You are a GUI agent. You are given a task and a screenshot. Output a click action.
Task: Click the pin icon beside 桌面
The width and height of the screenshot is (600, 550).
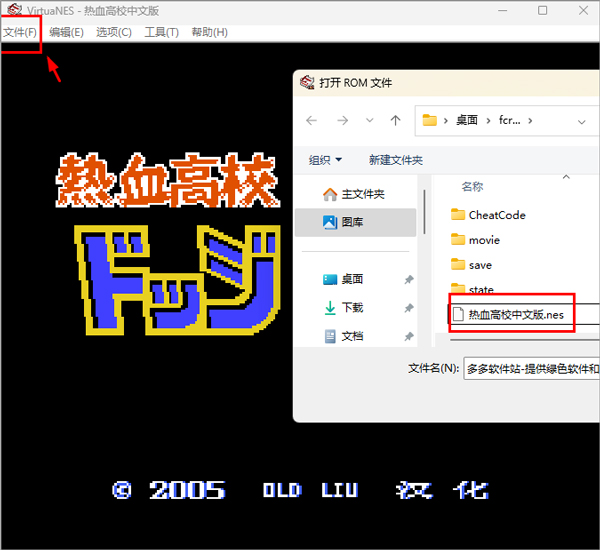tap(409, 280)
